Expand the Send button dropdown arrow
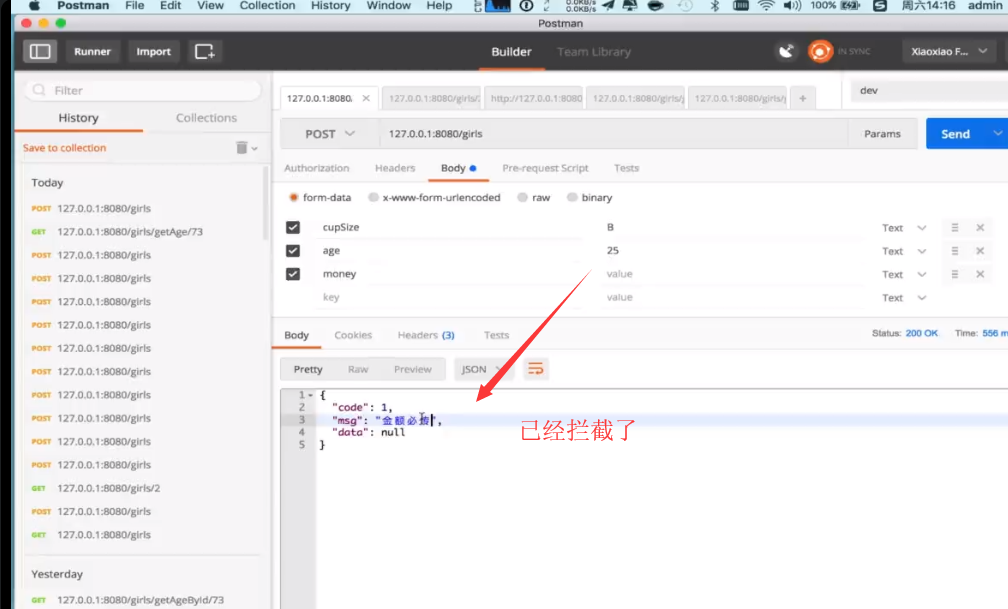1008x609 pixels. (996, 134)
